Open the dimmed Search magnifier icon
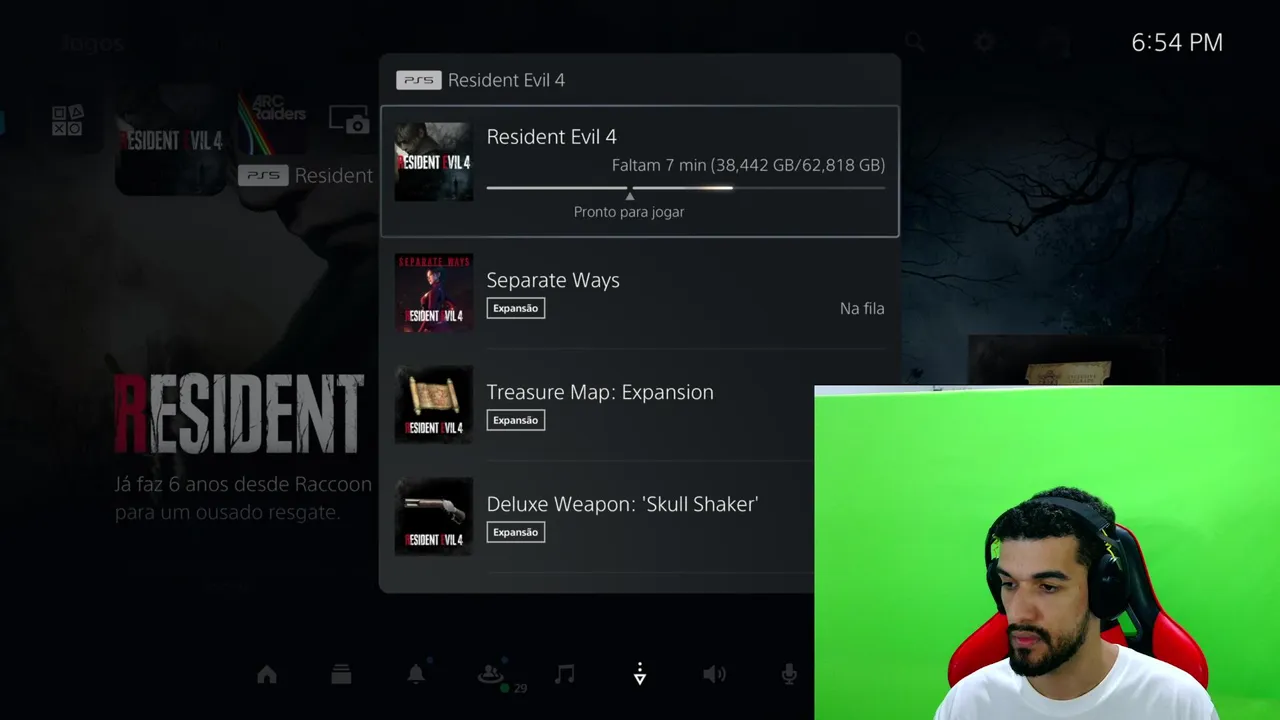1280x720 pixels. (915, 42)
